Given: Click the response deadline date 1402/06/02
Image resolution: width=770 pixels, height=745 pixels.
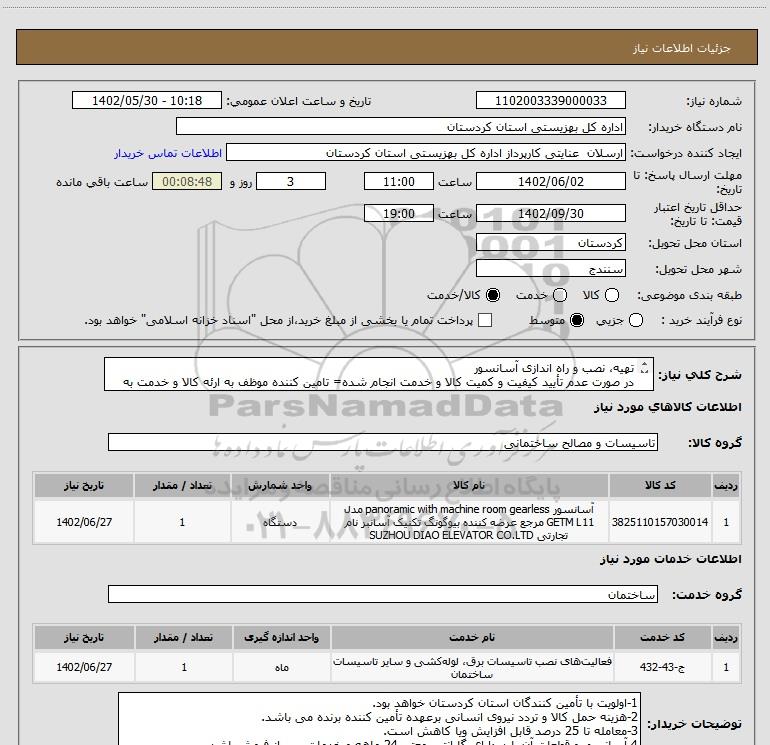Looking at the screenshot, I should pos(550,182).
